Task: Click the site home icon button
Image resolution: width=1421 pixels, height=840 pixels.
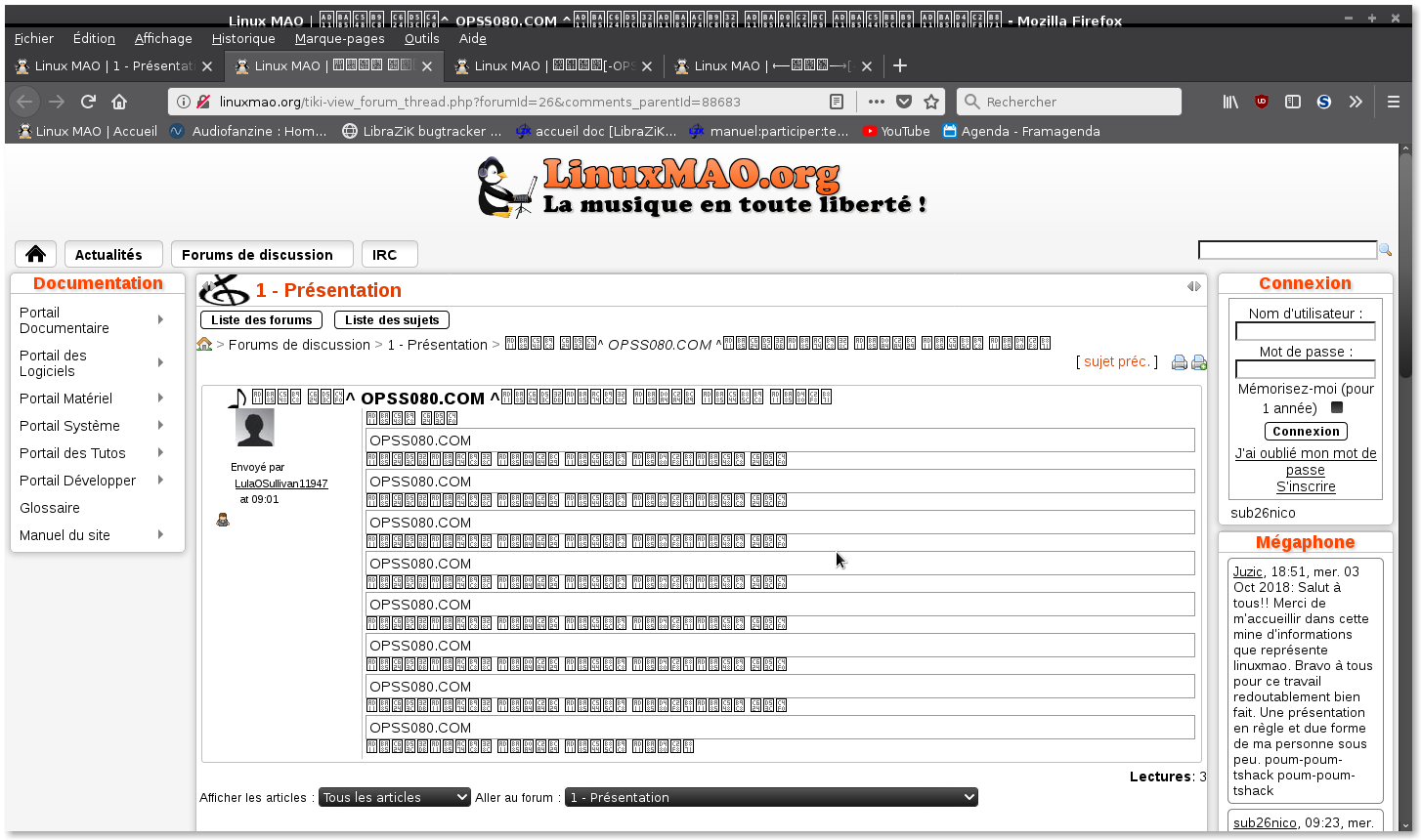Action: [x=36, y=254]
